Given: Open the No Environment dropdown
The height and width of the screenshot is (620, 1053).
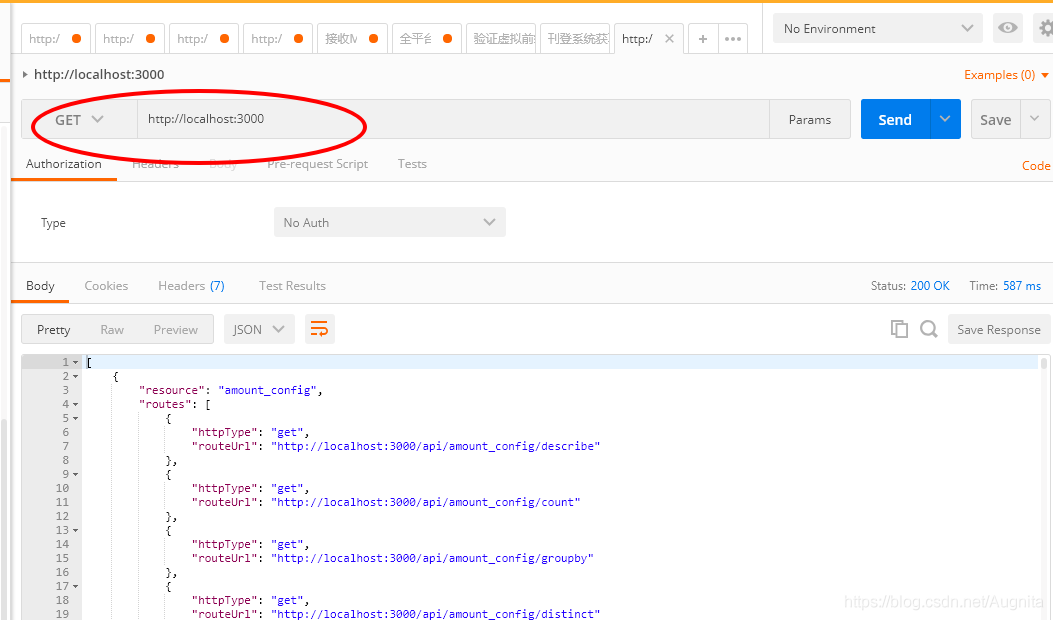Looking at the screenshot, I should click(877, 28).
